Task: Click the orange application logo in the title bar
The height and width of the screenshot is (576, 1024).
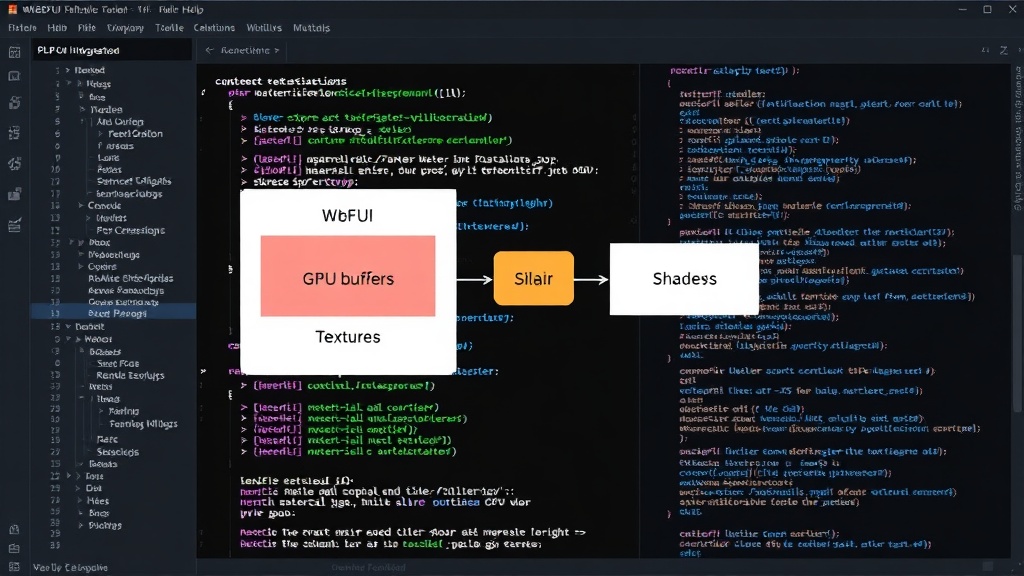Action: point(12,9)
